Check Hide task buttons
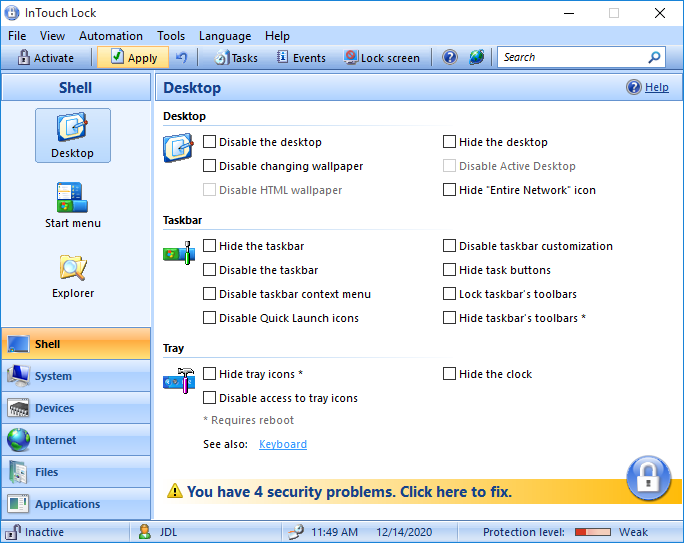This screenshot has height=543, width=684. (449, 270)
